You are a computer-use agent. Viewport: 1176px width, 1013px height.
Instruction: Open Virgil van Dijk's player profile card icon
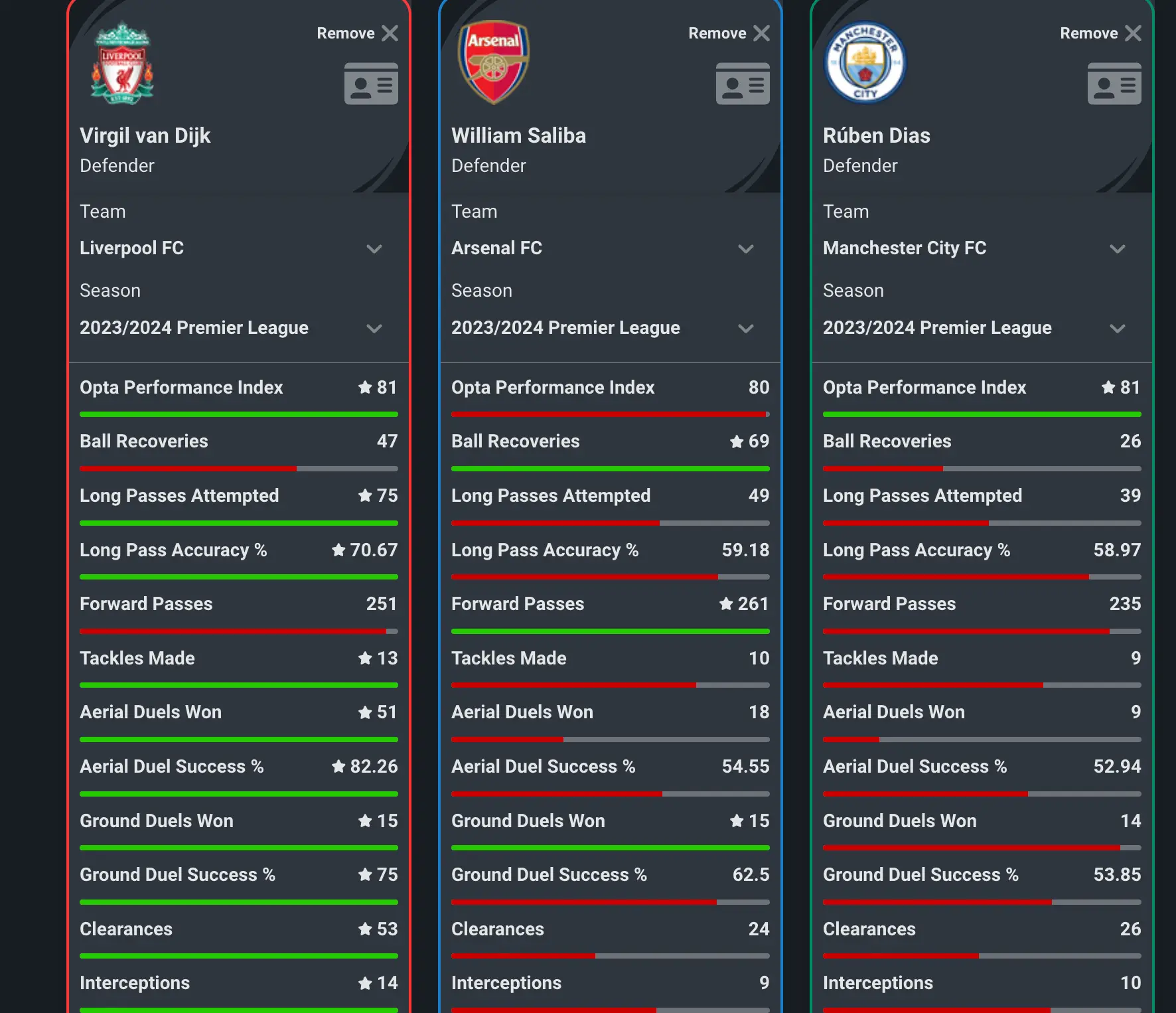[x=371, y=84]
